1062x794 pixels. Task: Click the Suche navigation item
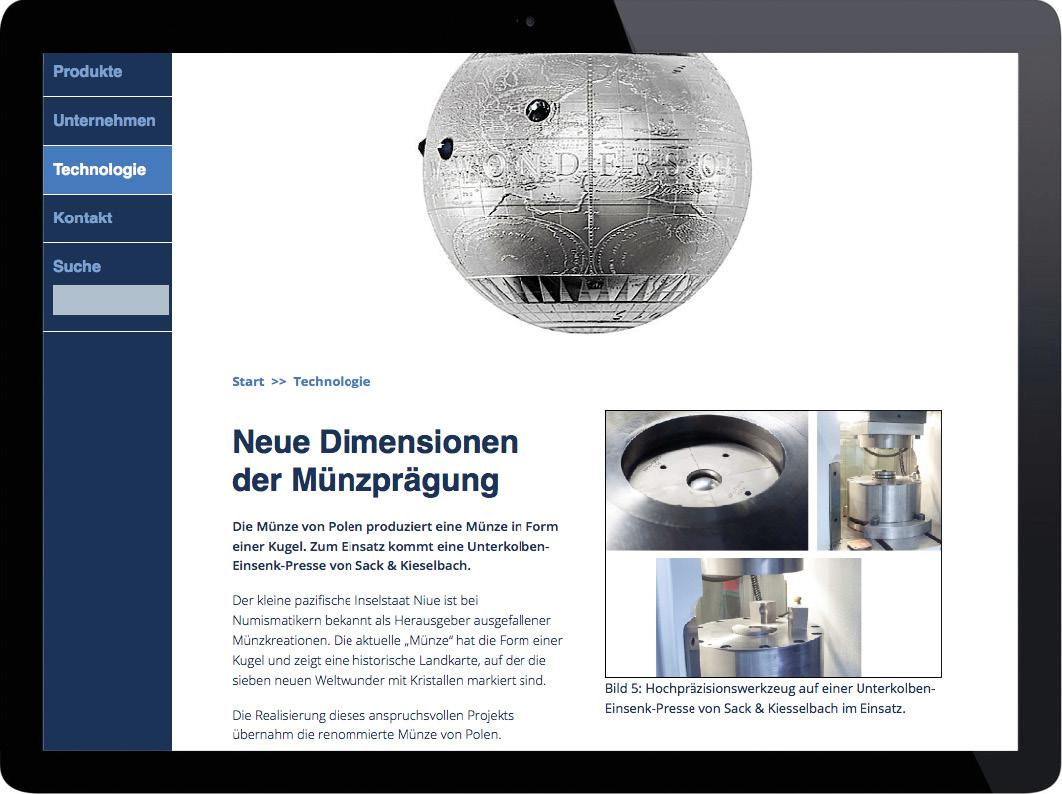pyautogui.click(x=77, y=266)
